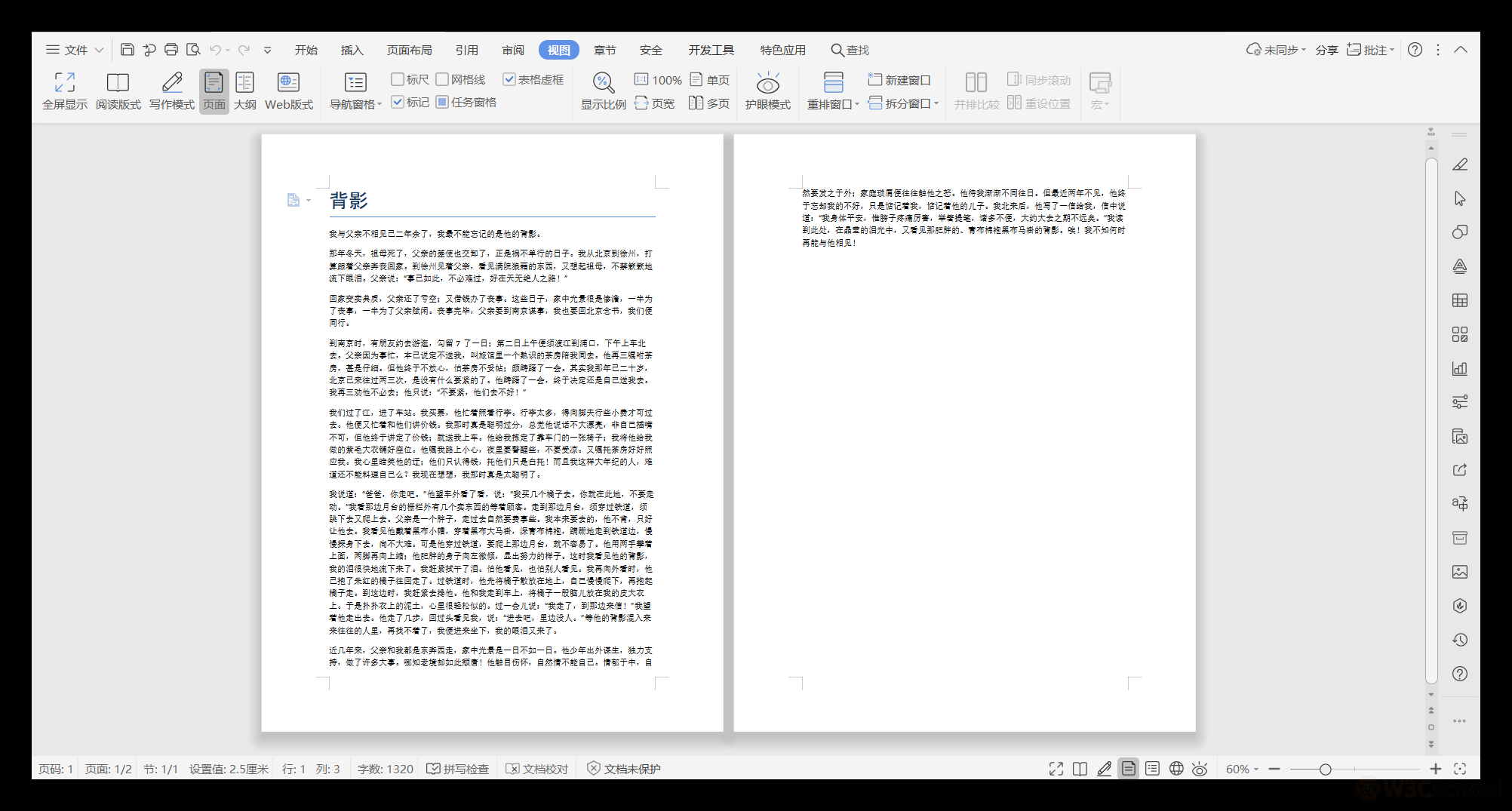Click the web layout globe icon in status bar
This screenshot has height=811, width=1512.
[1176, 769]
